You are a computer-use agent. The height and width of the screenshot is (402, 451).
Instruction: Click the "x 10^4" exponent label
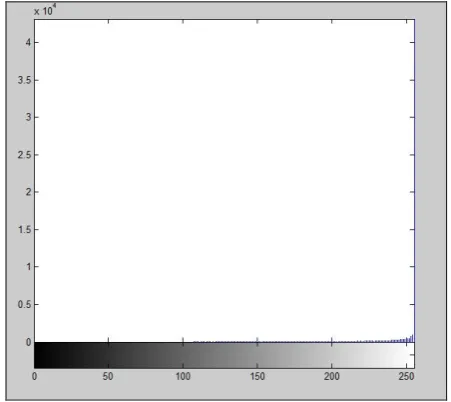pos(45,10)
